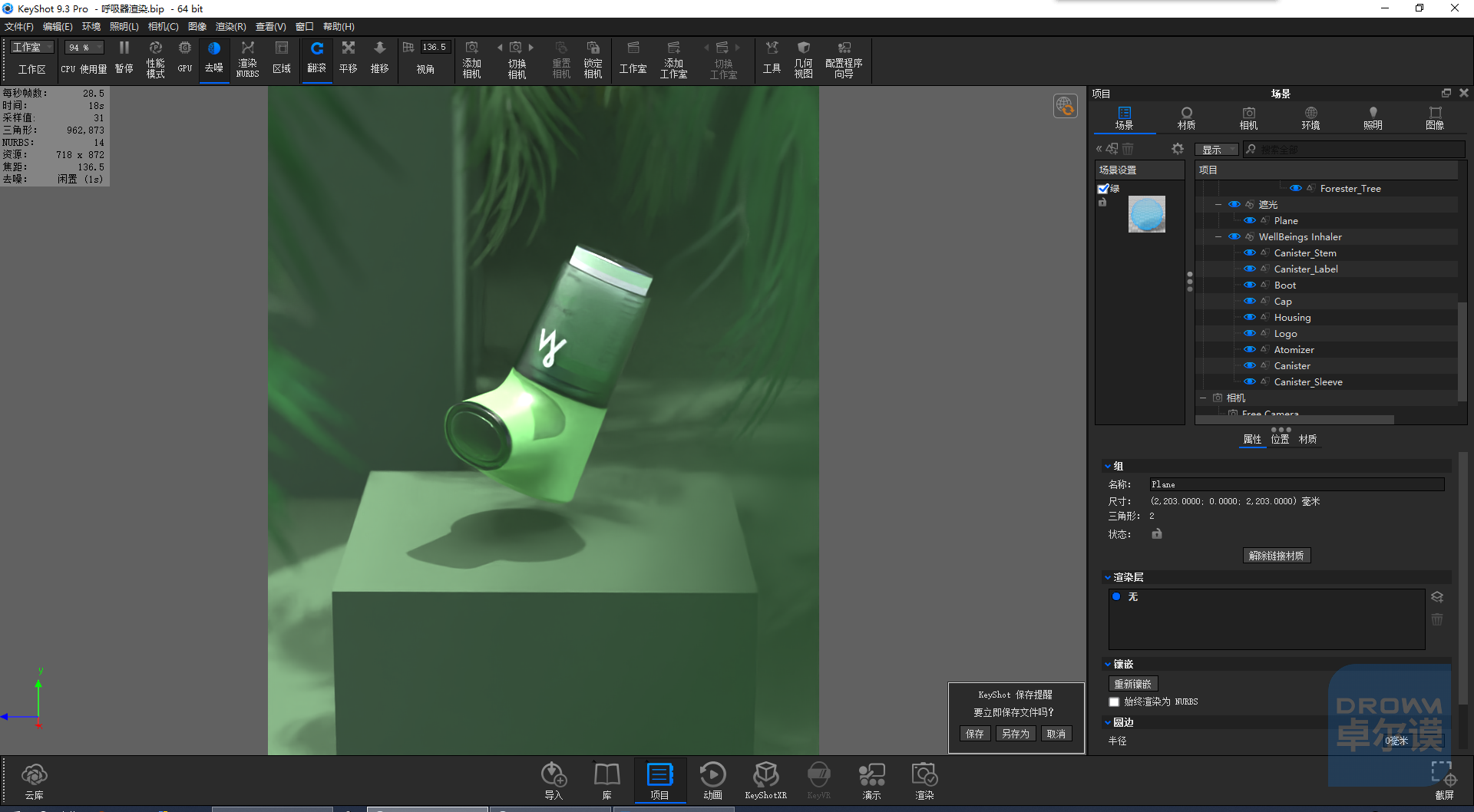Click 保存 in the save reminder

point(975,734)
